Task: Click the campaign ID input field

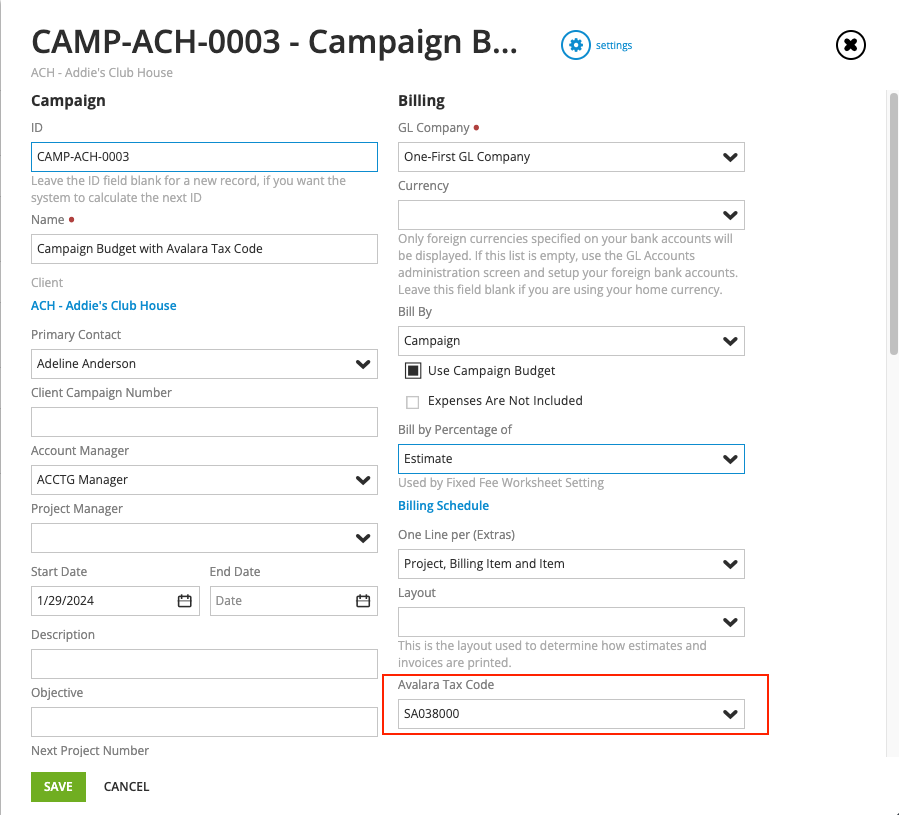Action: pos(204,157)
